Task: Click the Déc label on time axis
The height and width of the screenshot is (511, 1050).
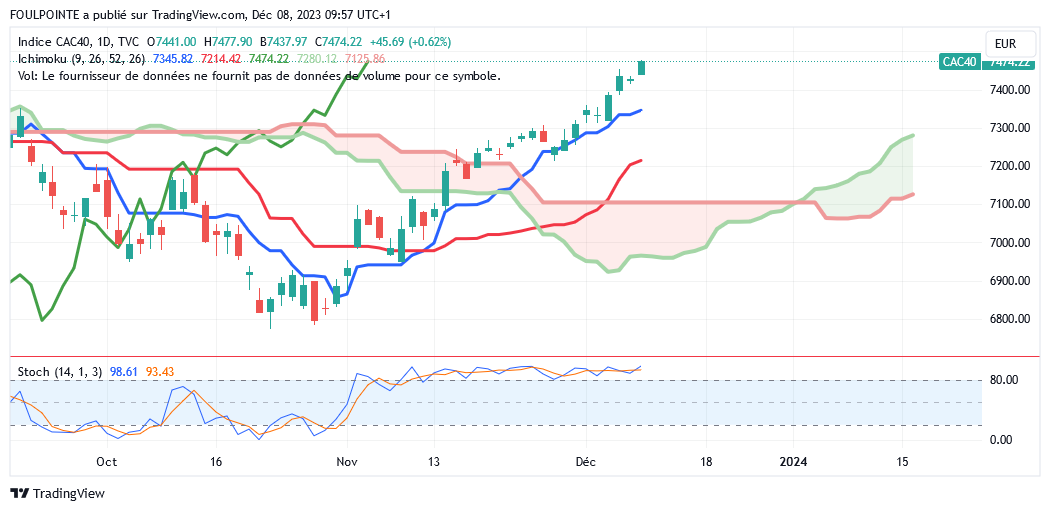Action: (586, 463)
